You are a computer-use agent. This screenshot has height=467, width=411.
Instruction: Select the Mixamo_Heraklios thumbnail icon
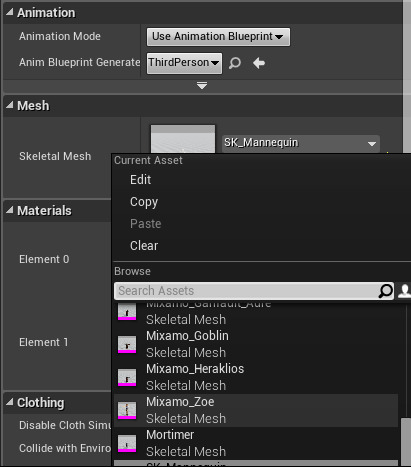[127, 377]
